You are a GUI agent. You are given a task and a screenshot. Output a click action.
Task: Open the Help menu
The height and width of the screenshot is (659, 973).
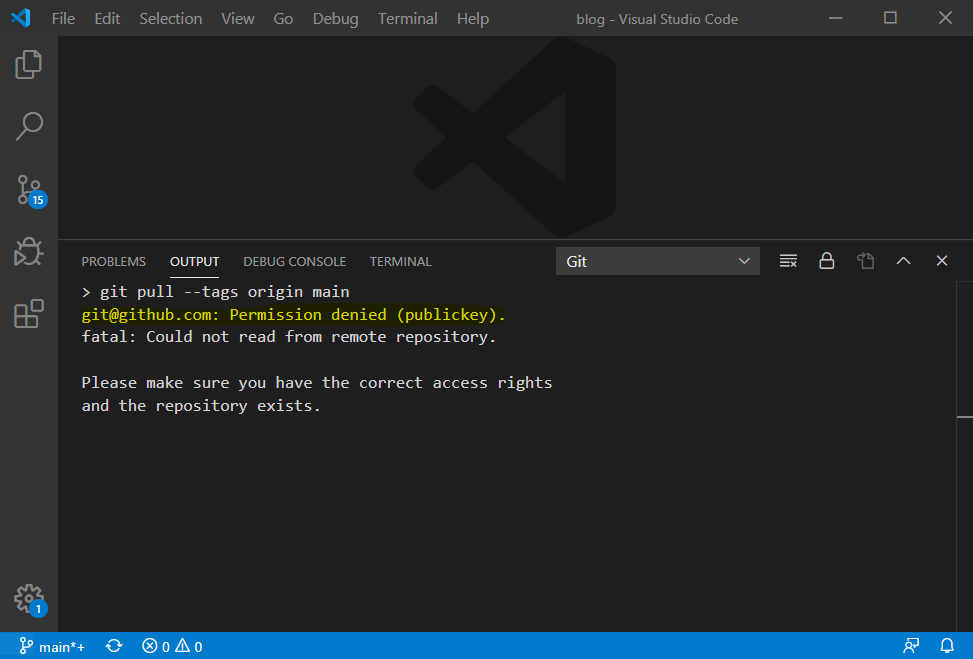coord(473,19)
